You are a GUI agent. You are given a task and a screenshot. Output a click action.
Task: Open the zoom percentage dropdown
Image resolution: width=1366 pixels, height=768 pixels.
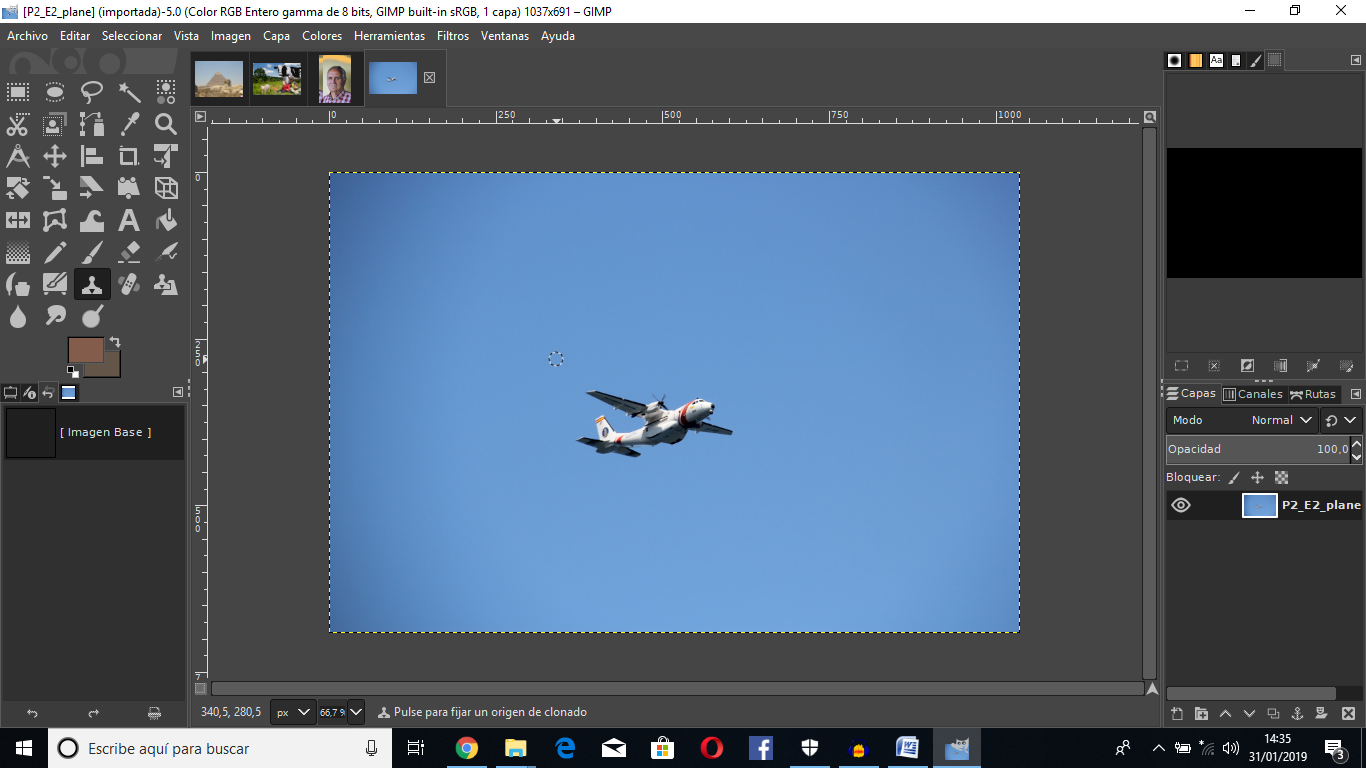click(356, 713)
